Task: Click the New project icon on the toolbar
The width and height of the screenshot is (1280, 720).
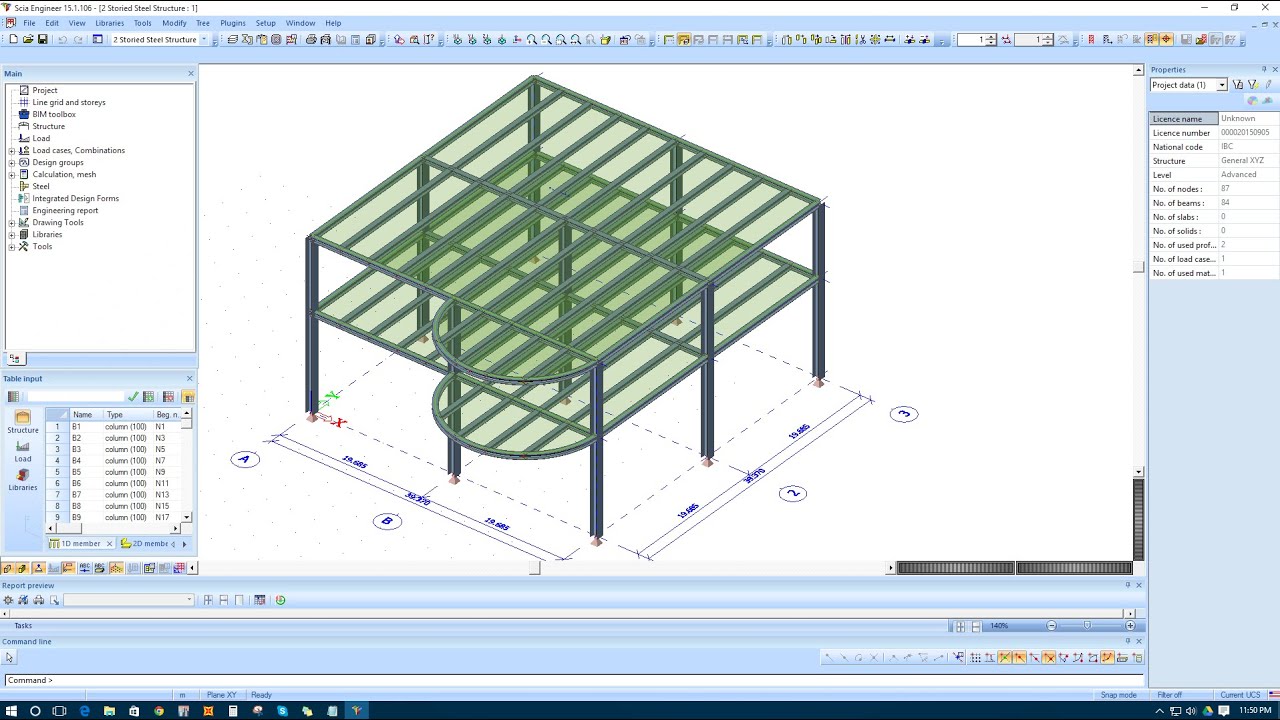Action: (x=14, y=40)
